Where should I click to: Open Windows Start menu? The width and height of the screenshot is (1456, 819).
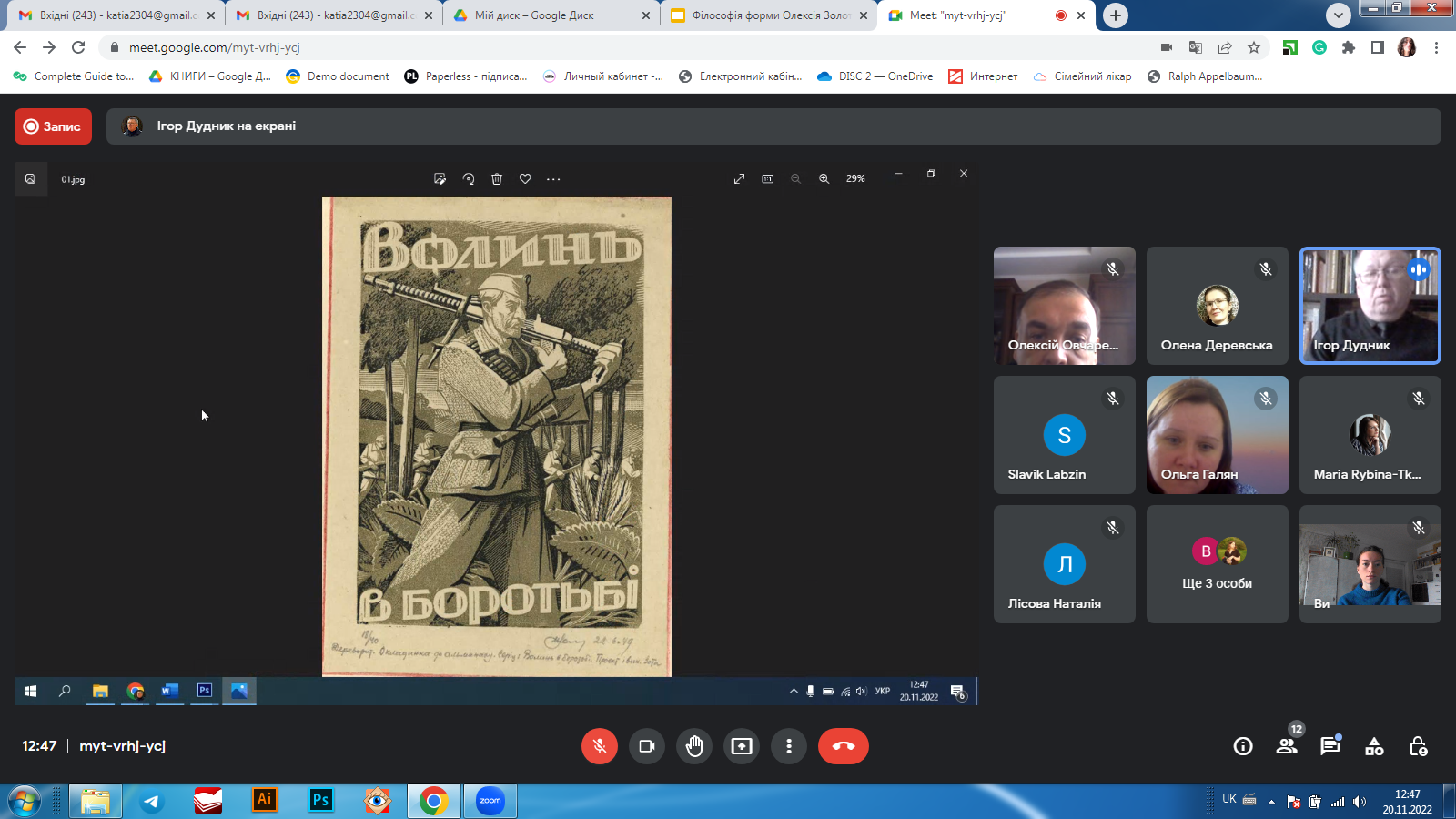(25, 802)
